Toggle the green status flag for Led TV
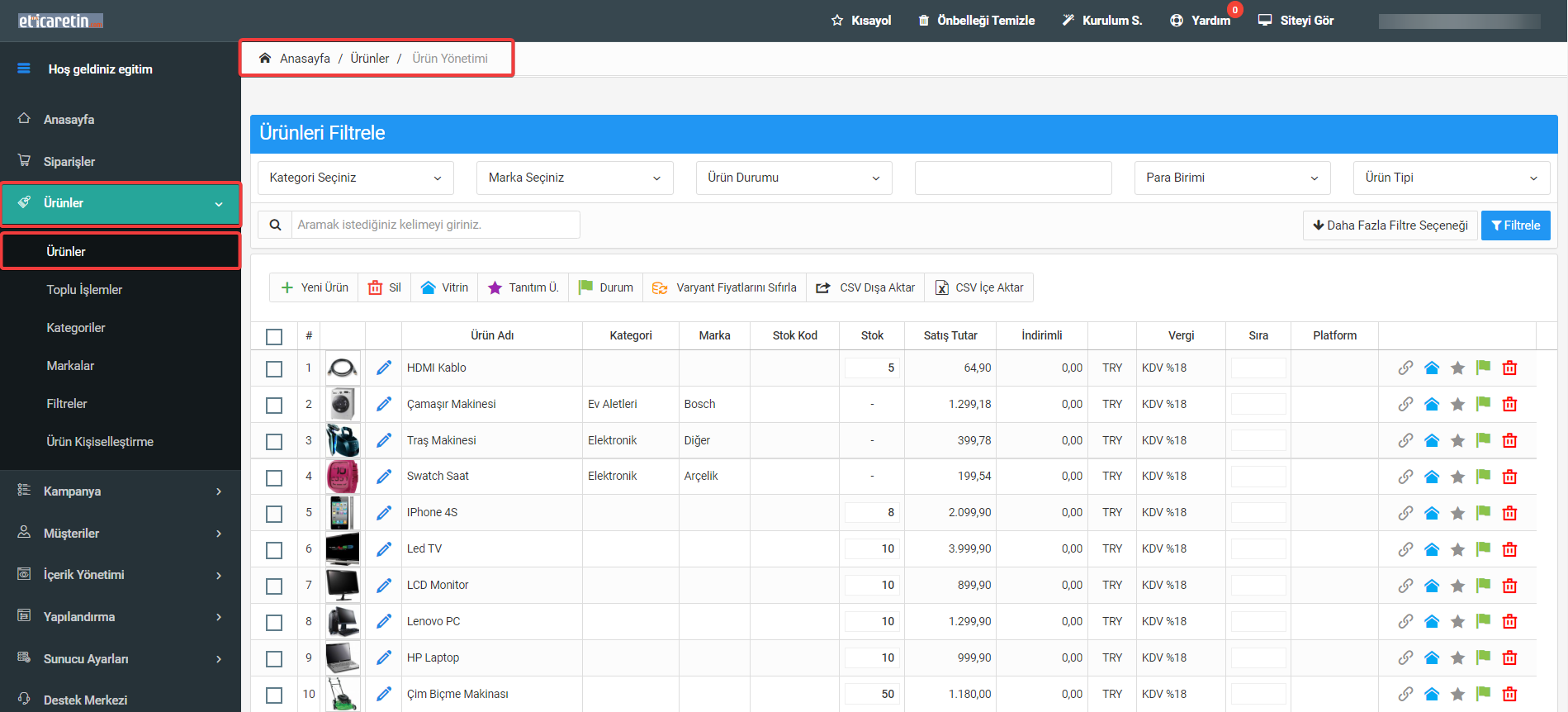 point(1484,548)
